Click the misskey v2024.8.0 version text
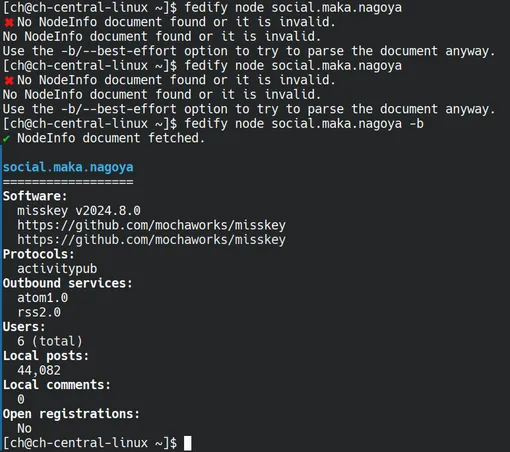Image resolution: width=510 pixels, height=452 pixels. pyautogui.click(x=79, y=211)
